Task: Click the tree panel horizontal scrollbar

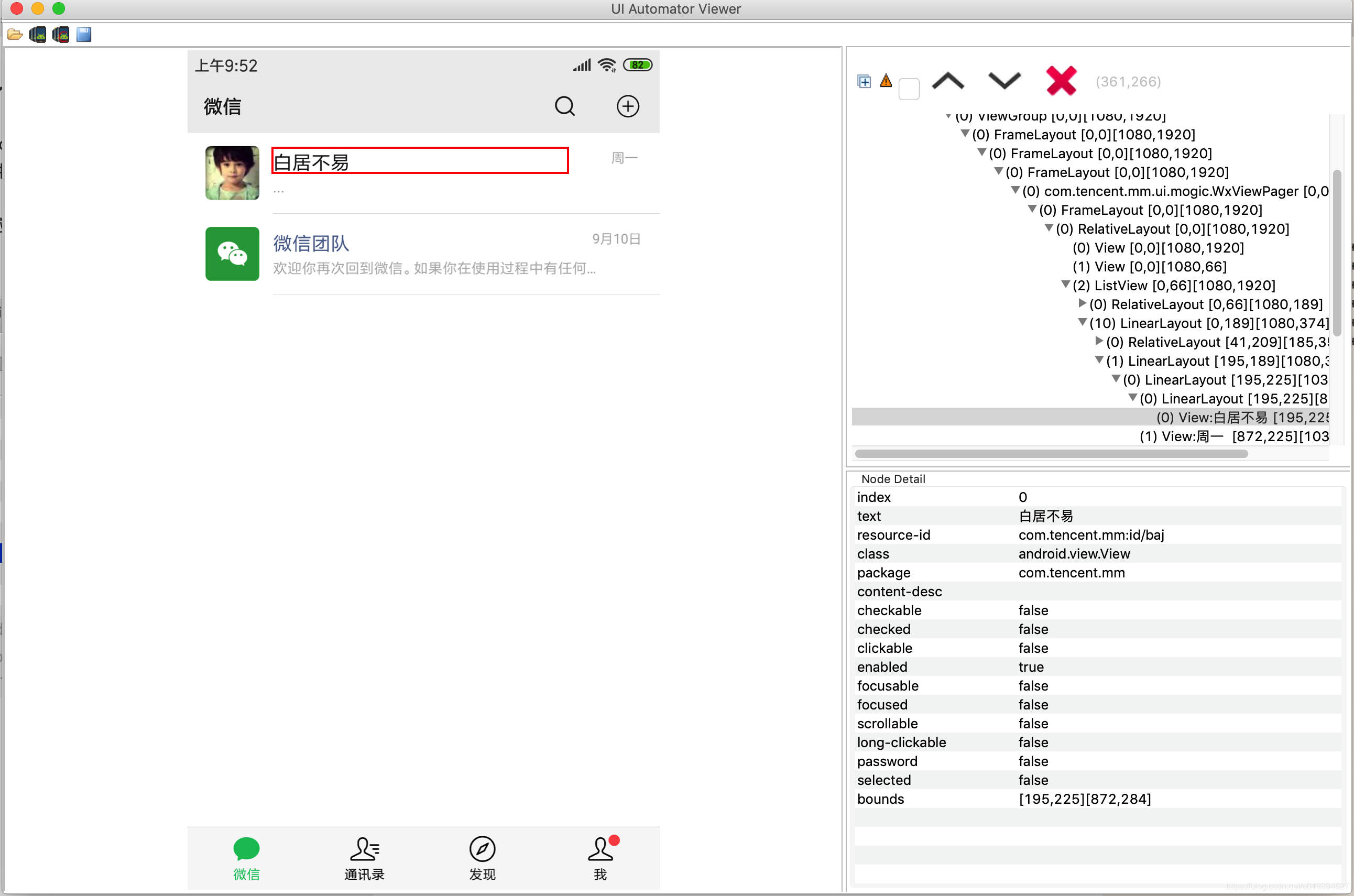Action: pos(1051,454)
